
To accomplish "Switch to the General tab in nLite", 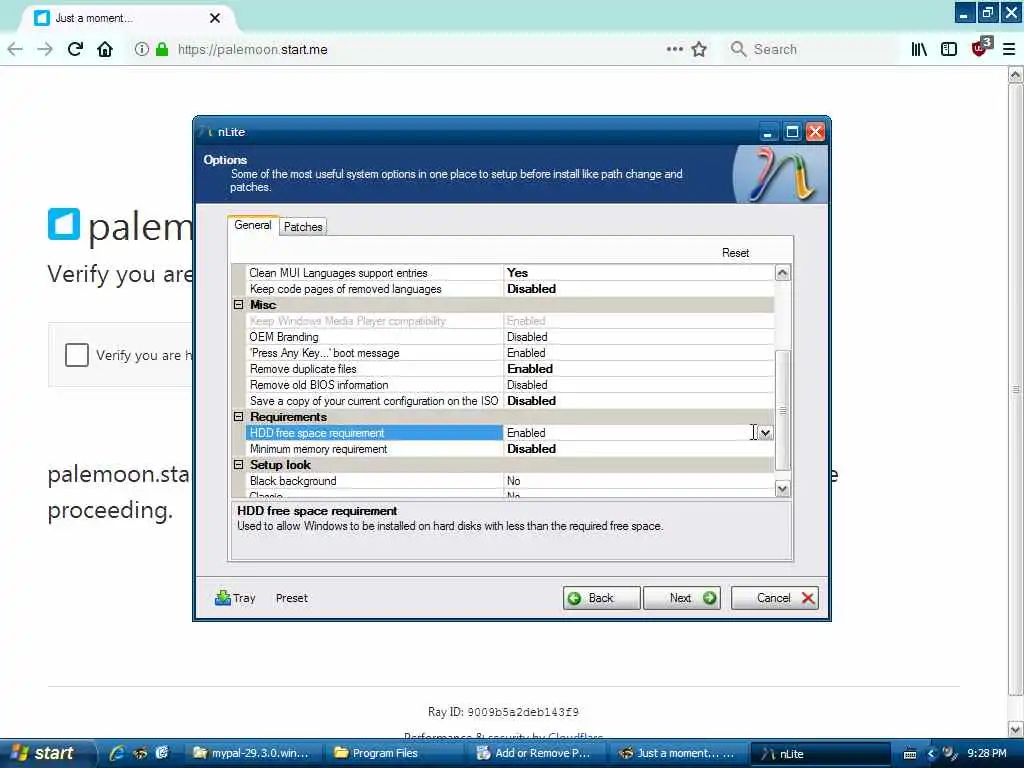I will (253, 225).
